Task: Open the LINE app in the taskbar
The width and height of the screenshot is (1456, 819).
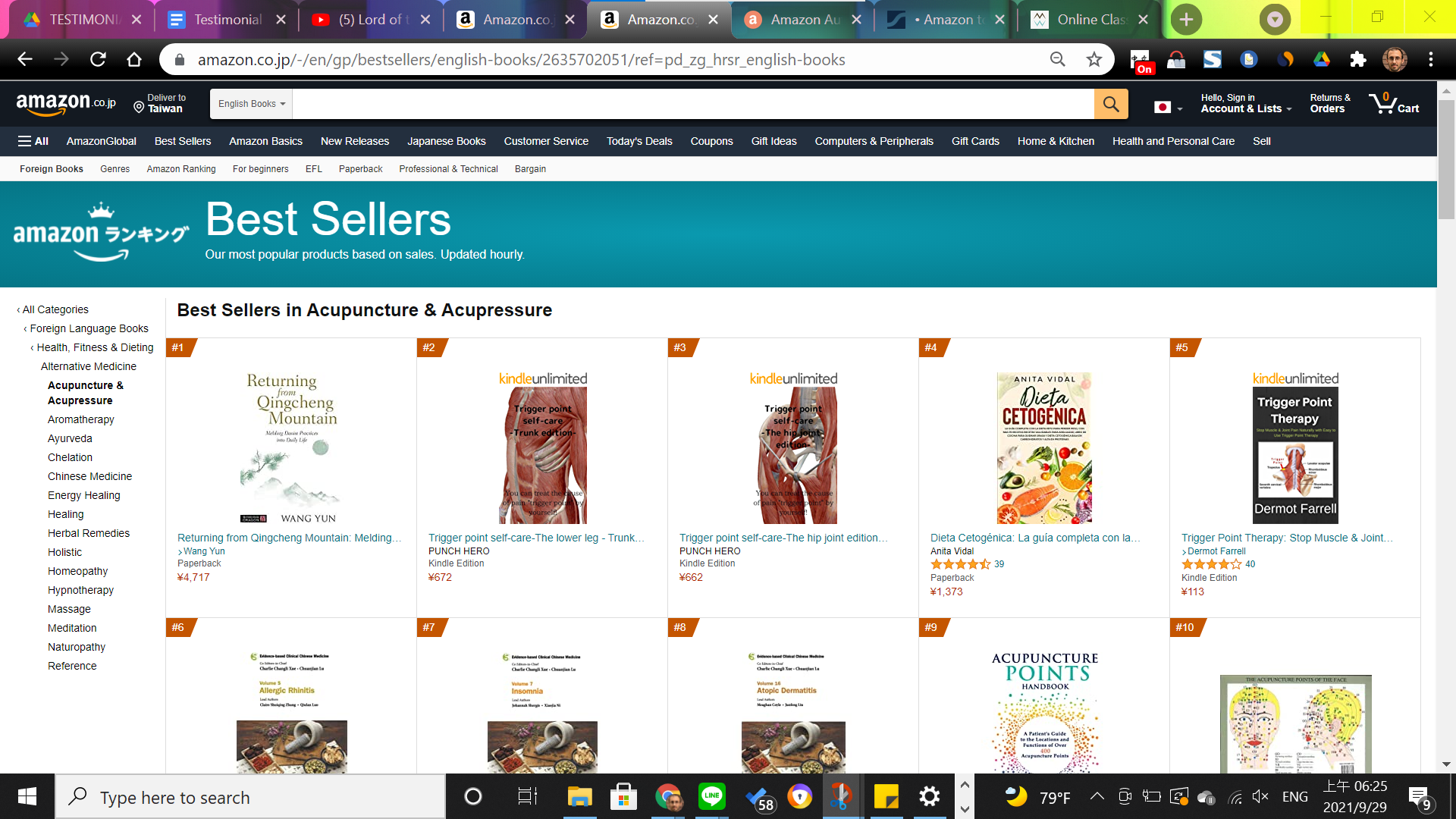Action: [x=711, y=796]
